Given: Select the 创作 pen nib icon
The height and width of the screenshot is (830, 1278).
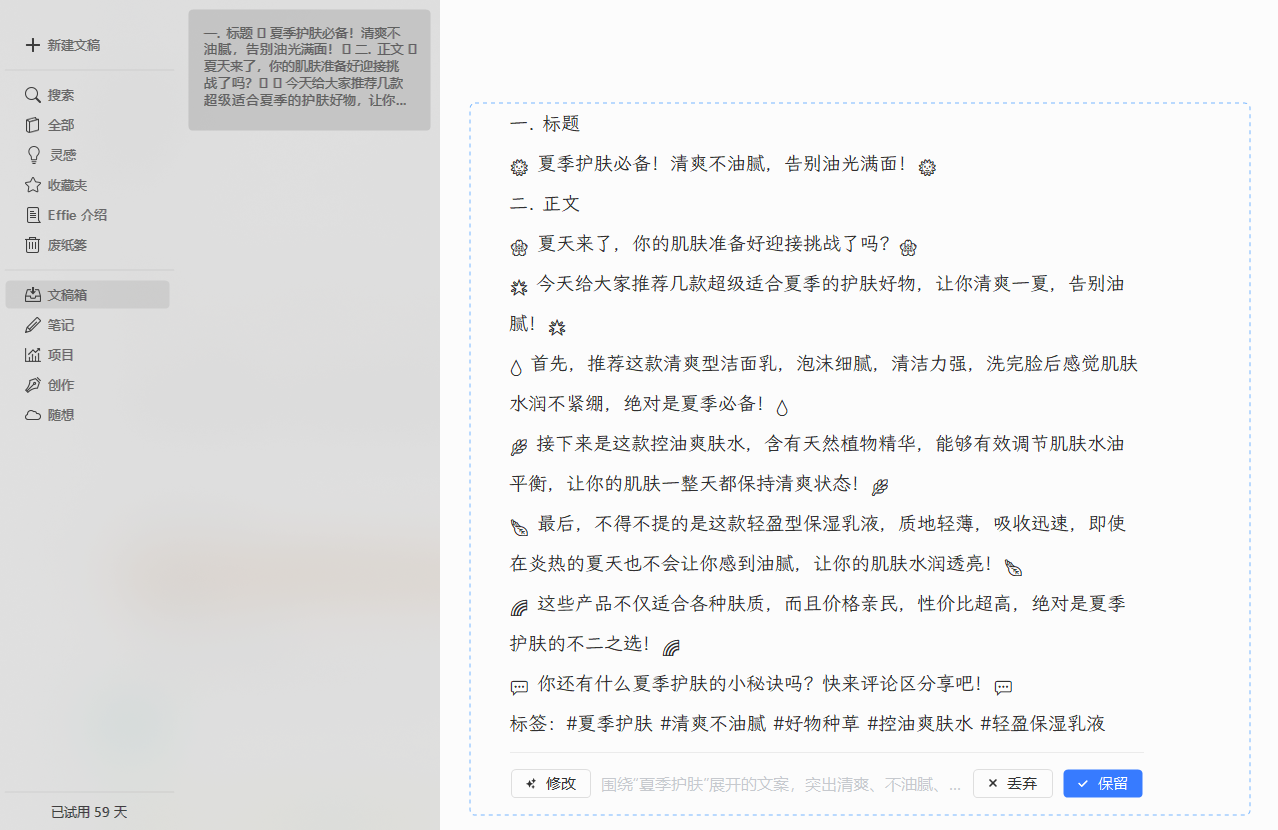Looking at the screenshot, I should coord(33,385).
